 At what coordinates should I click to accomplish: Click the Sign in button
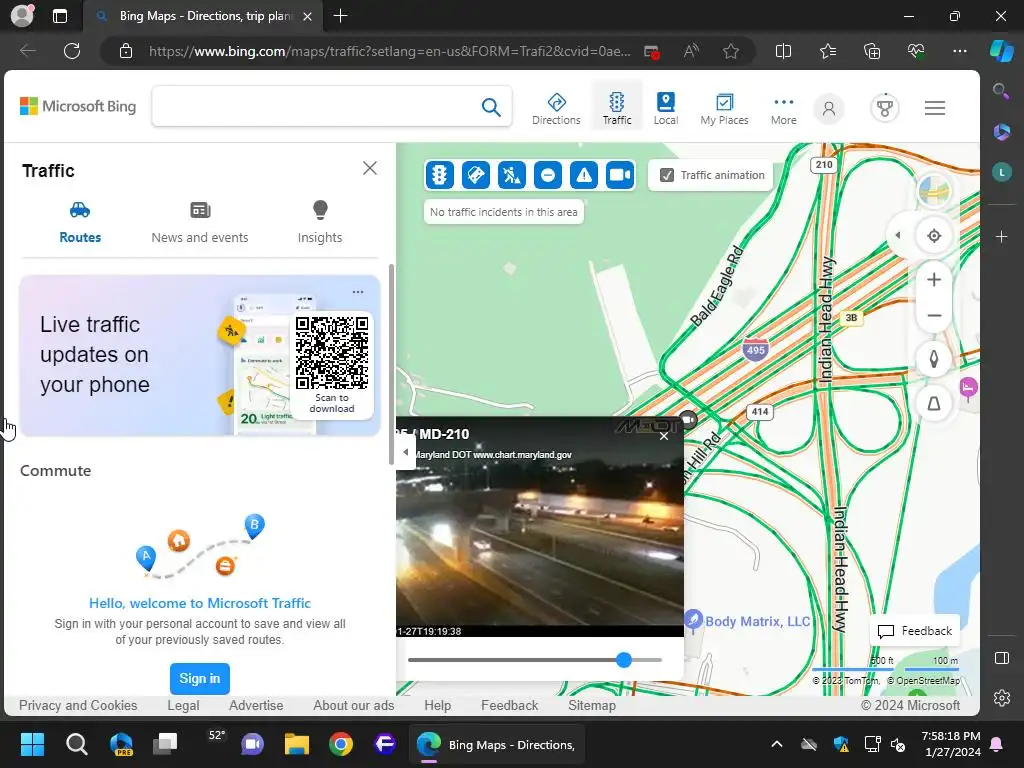(200, 679)
